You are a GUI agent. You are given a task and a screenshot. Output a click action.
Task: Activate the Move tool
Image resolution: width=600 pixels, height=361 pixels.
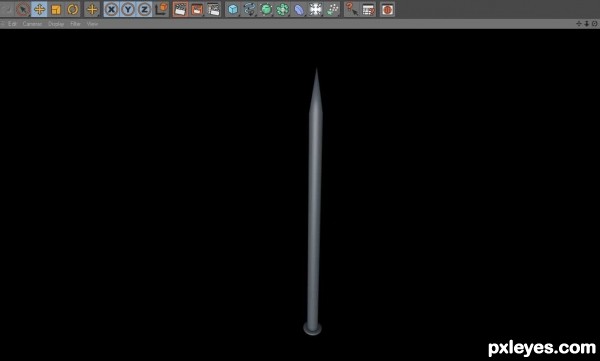[39, 9]
